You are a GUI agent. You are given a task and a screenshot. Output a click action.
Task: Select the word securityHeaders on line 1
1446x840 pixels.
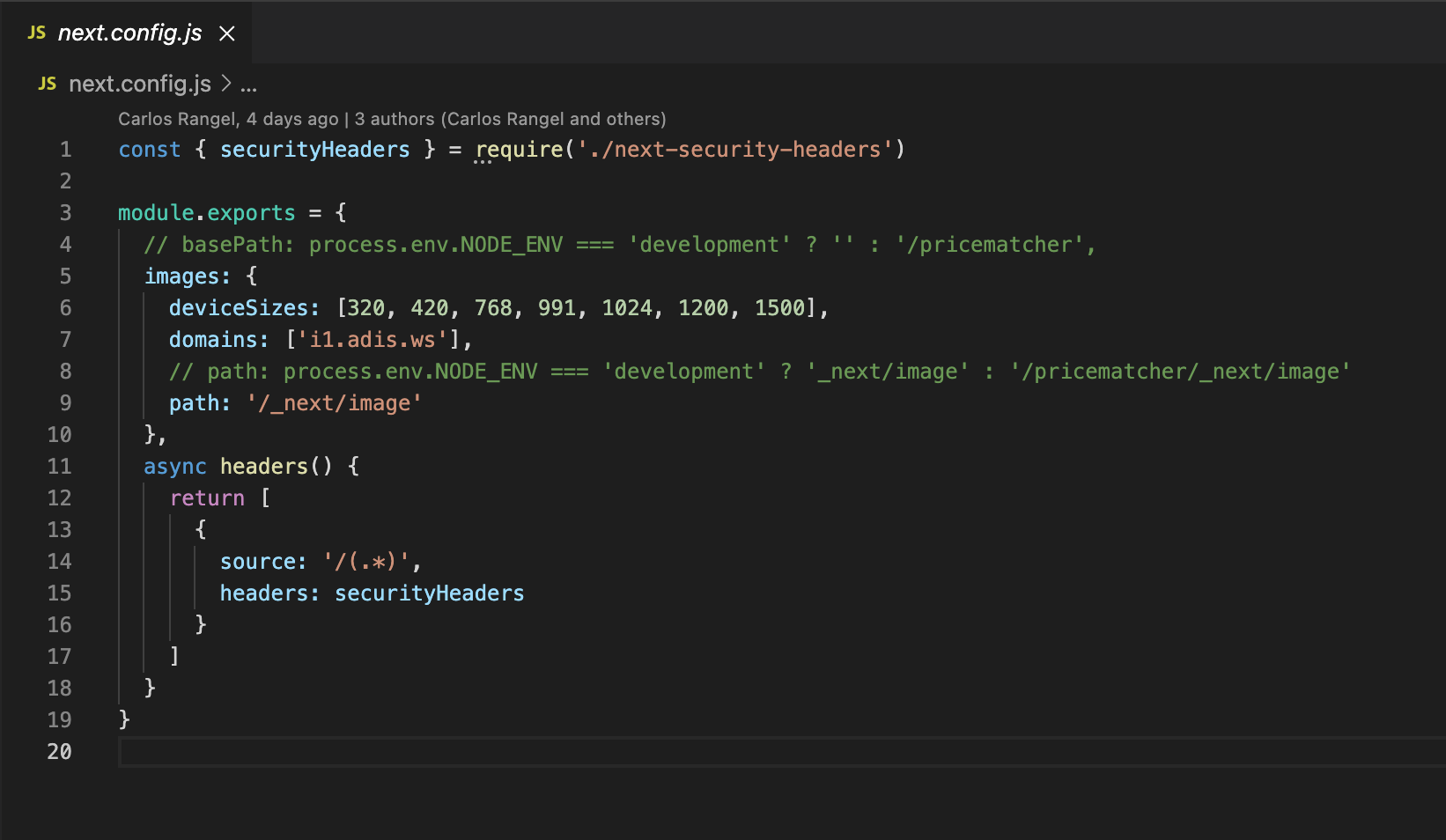tap(315, 149)
